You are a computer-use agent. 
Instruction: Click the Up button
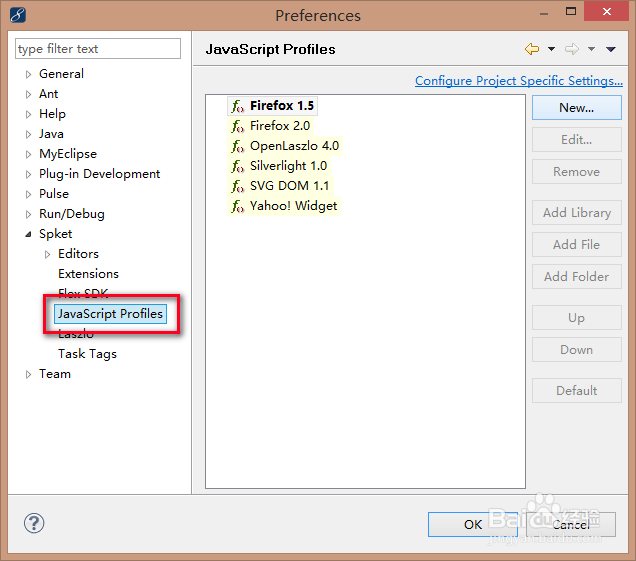(577, 318)
